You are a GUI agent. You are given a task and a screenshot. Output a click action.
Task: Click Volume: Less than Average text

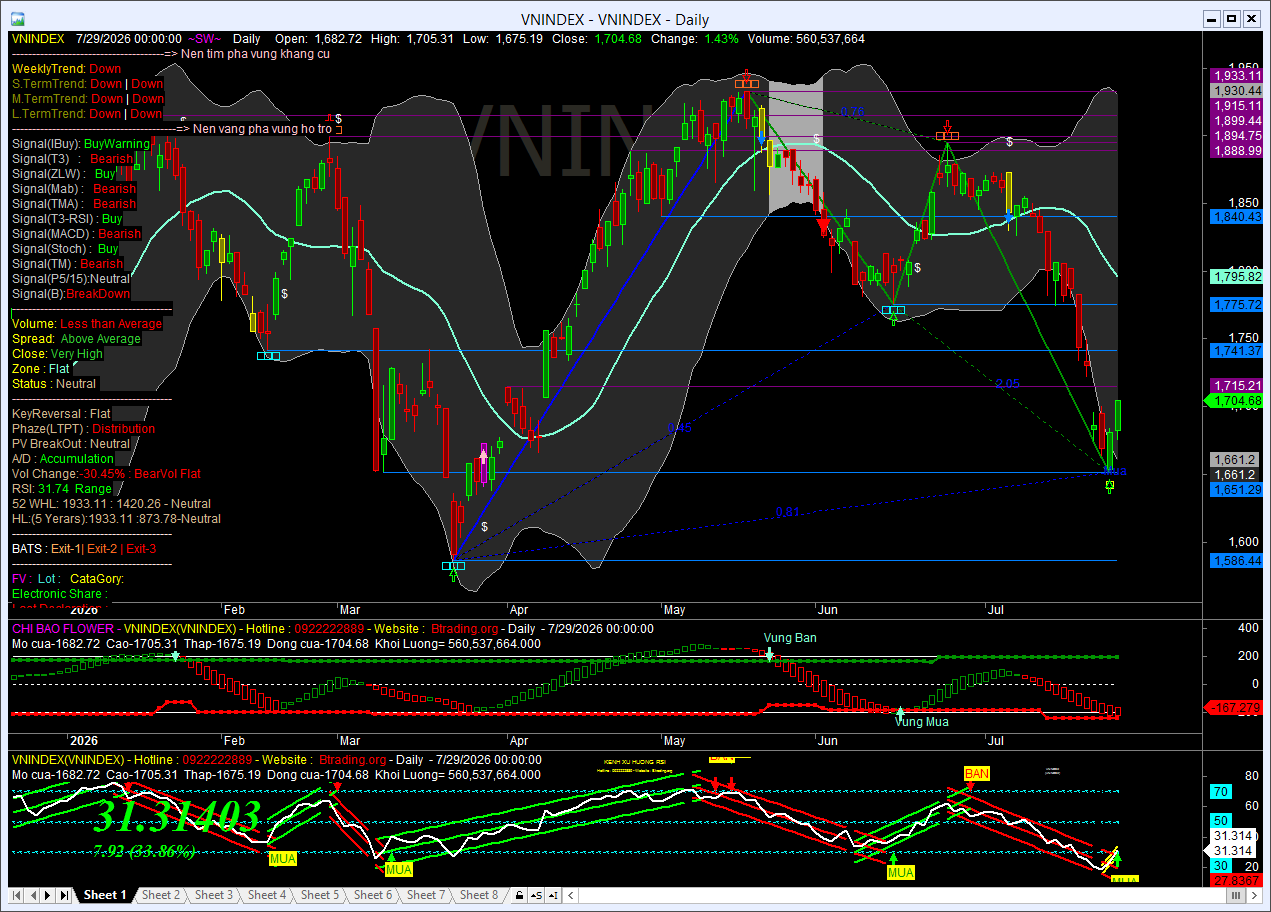(86, 324)
